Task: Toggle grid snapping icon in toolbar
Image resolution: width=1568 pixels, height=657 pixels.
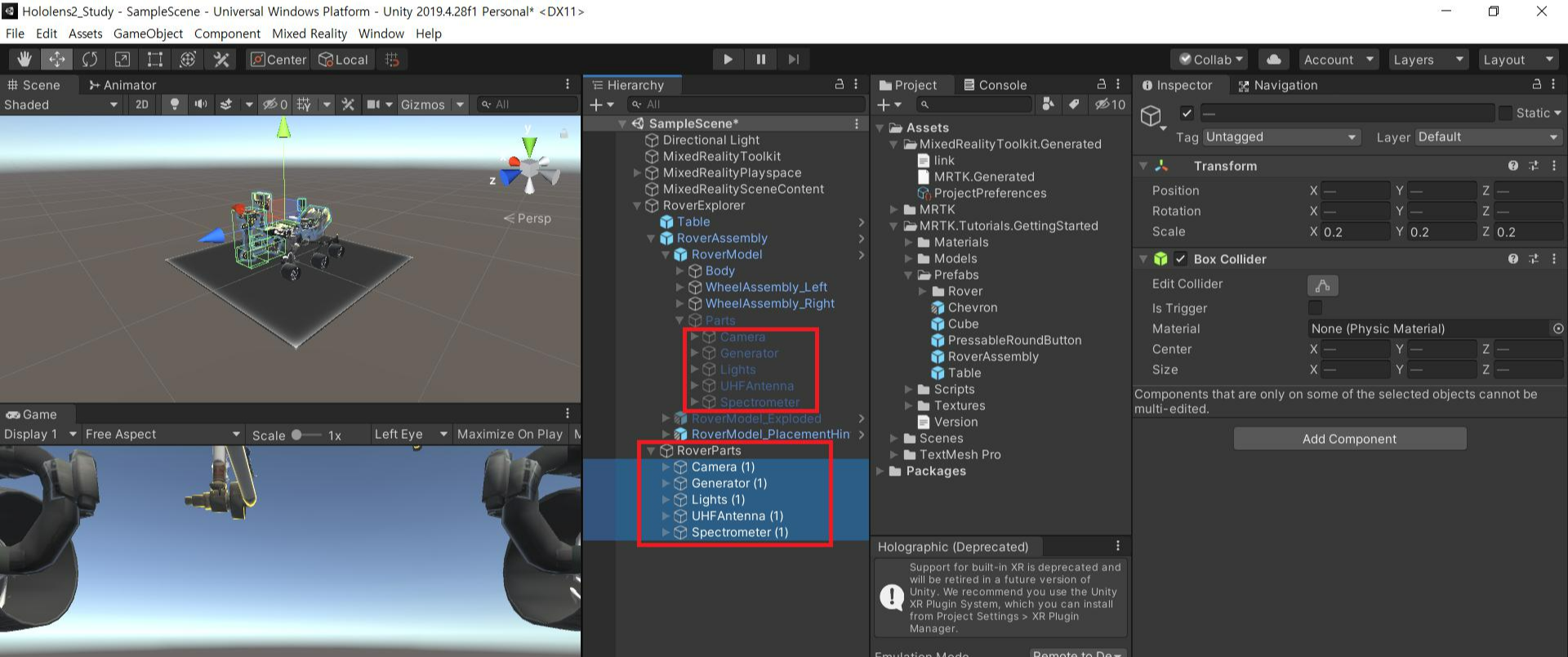Action: [392, 60]
